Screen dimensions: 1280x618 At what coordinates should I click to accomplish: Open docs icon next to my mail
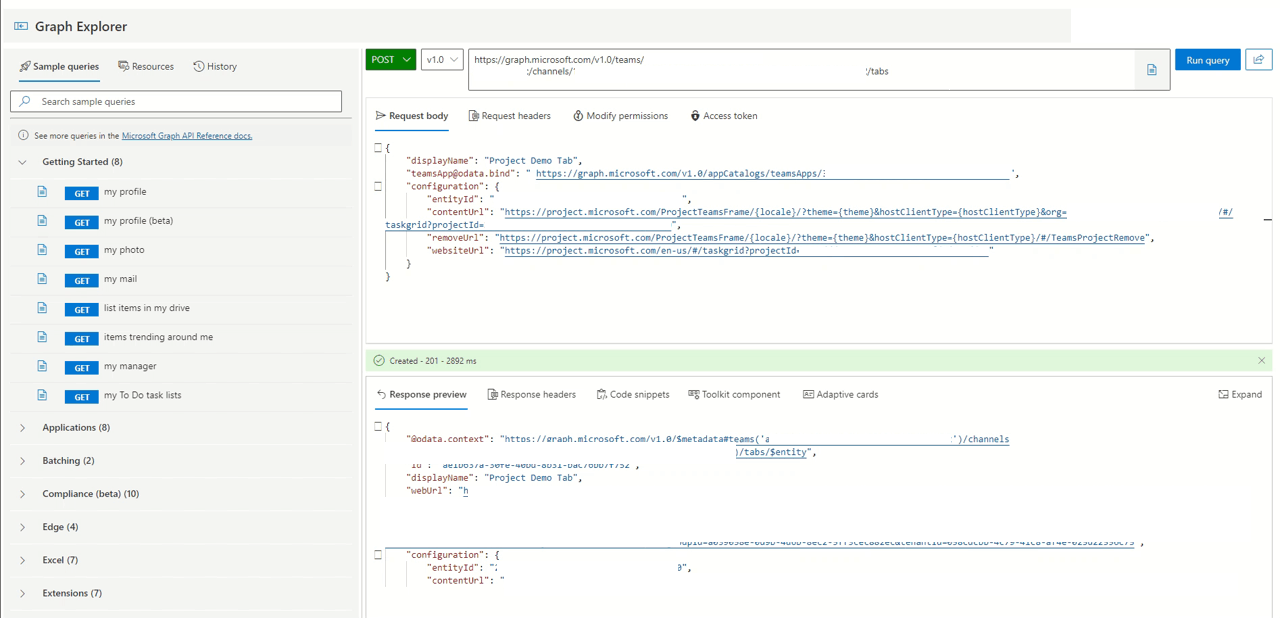(42, 279)
